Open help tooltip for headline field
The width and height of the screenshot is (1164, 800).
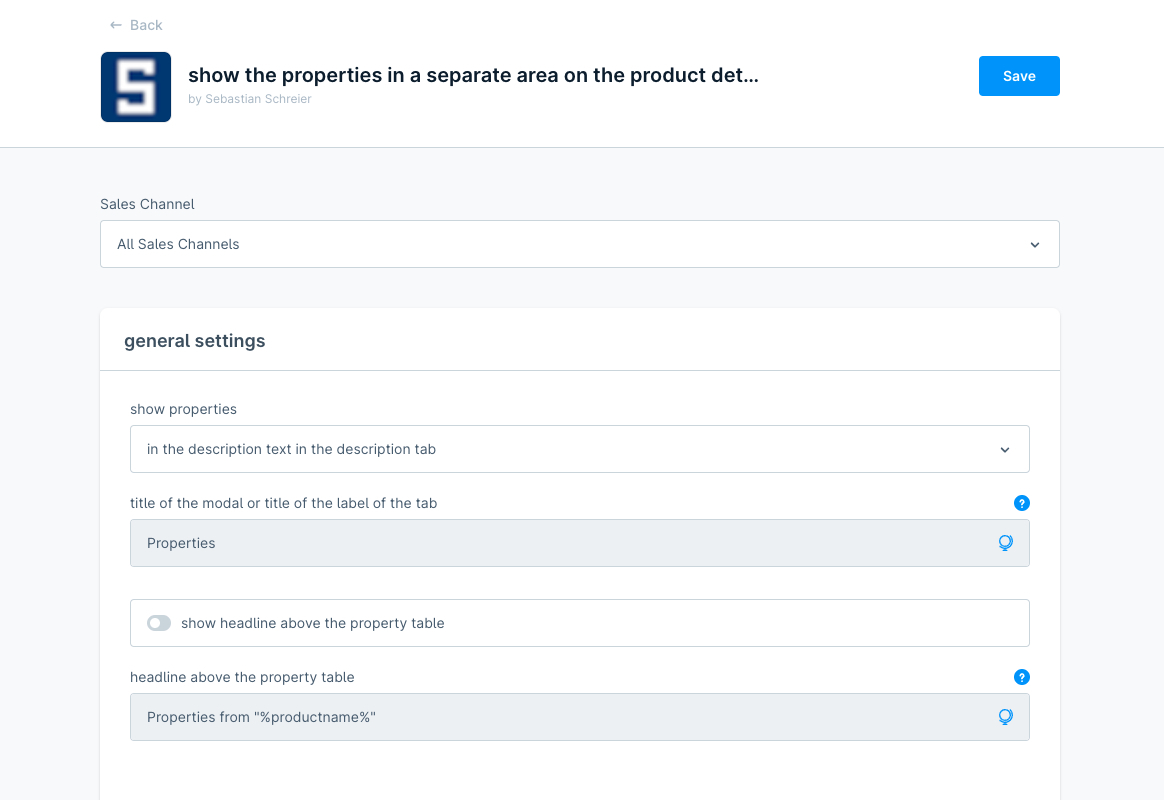tap(1021, 677)
